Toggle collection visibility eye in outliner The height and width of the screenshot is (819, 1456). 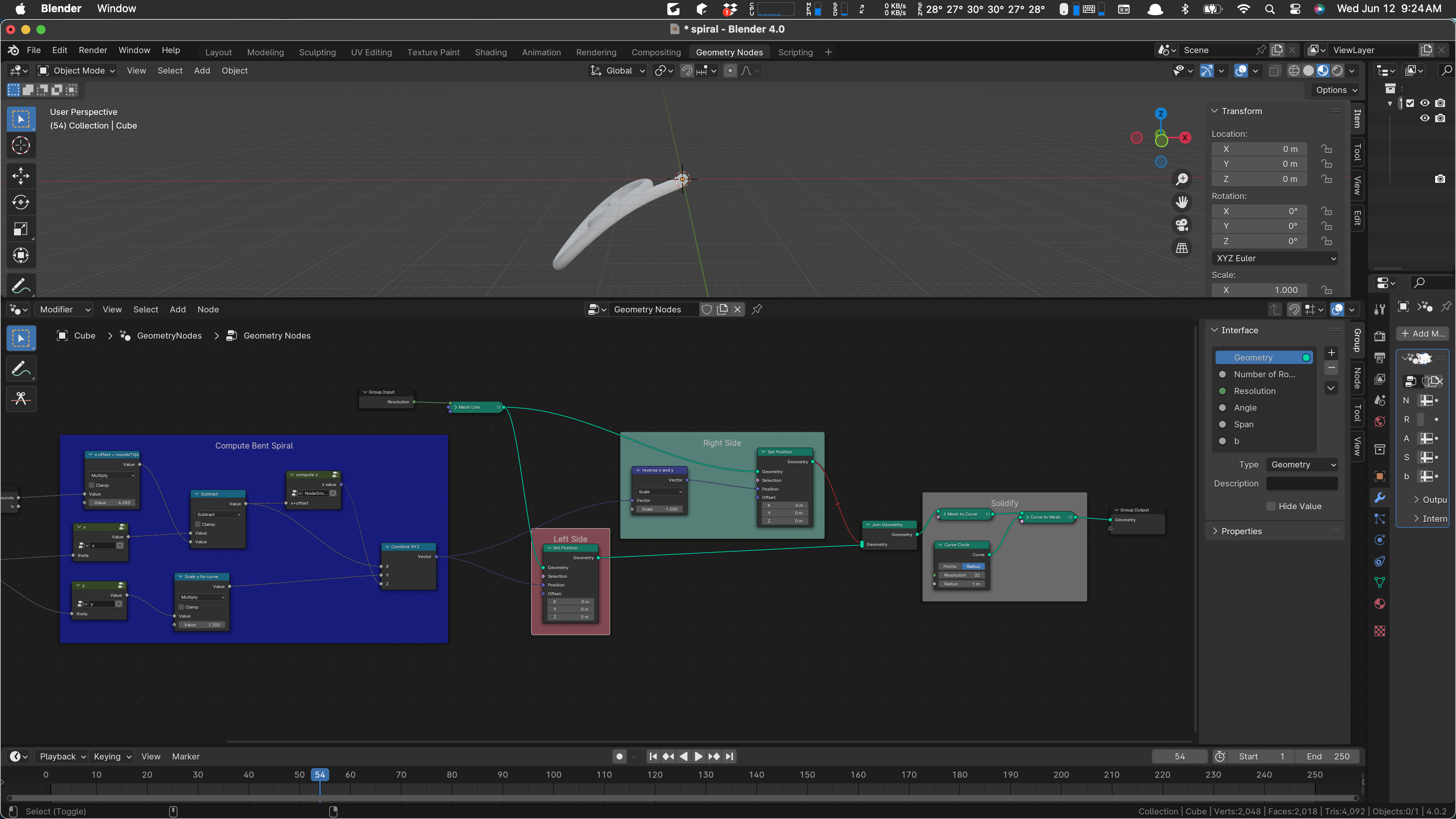tap(1425, 103)
